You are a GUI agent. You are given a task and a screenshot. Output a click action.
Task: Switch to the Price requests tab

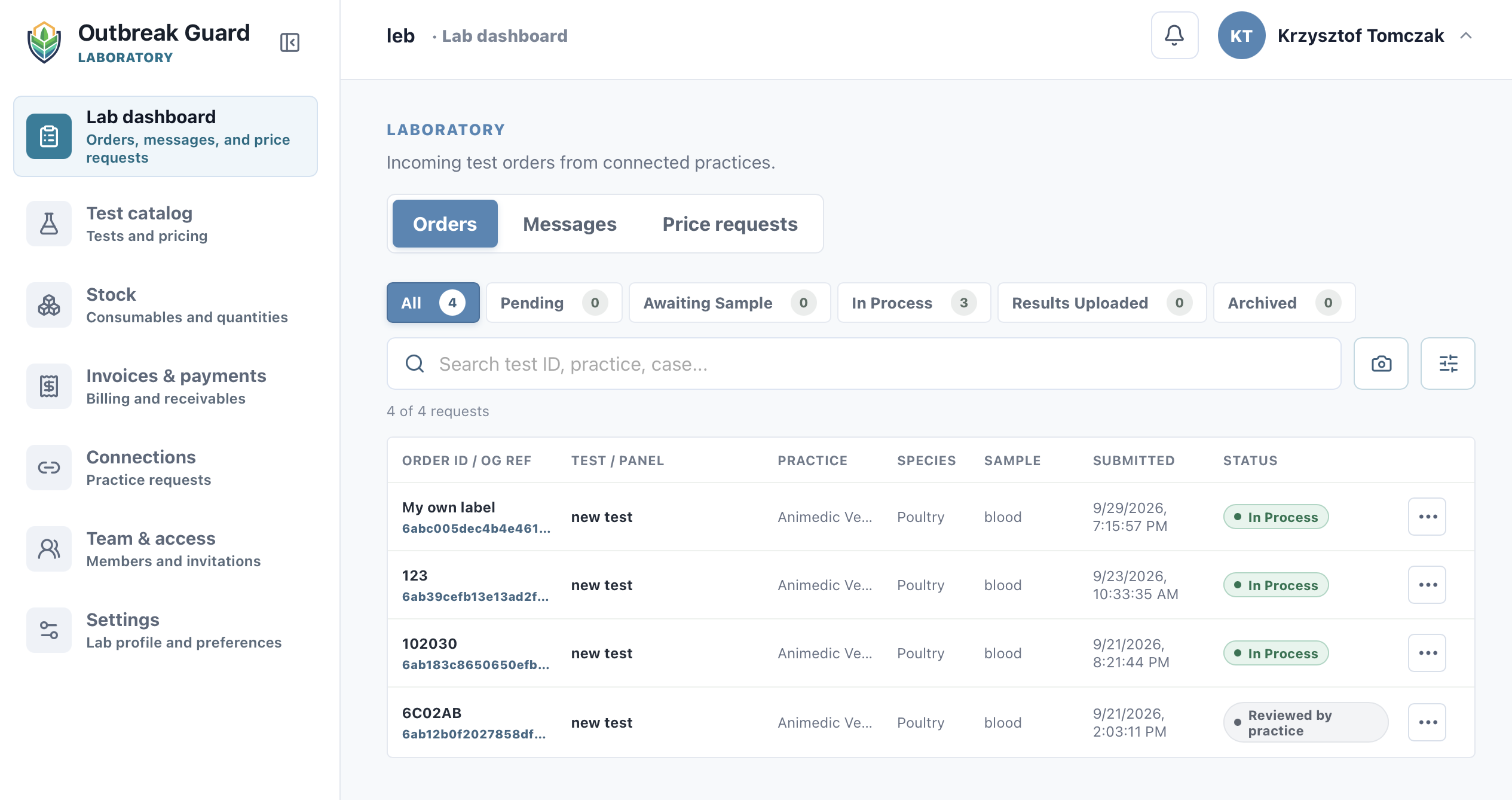730,224
